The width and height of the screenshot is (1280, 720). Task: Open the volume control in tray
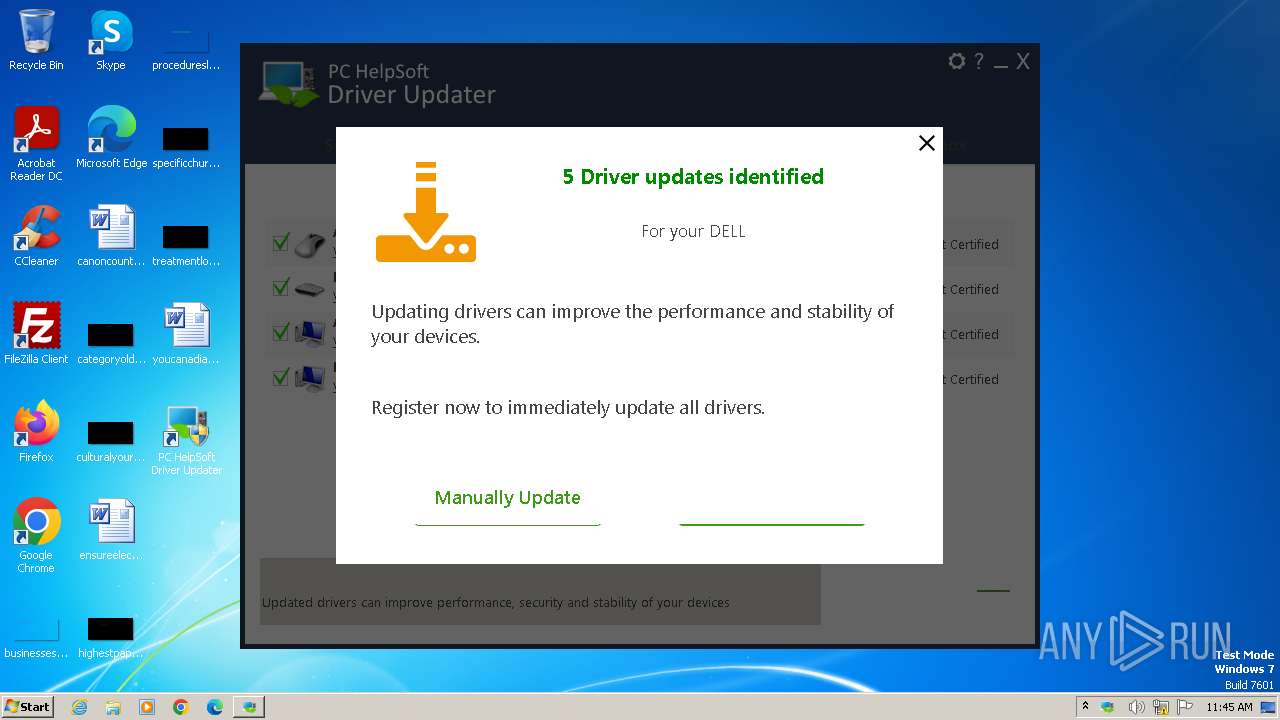[1136, 707]
